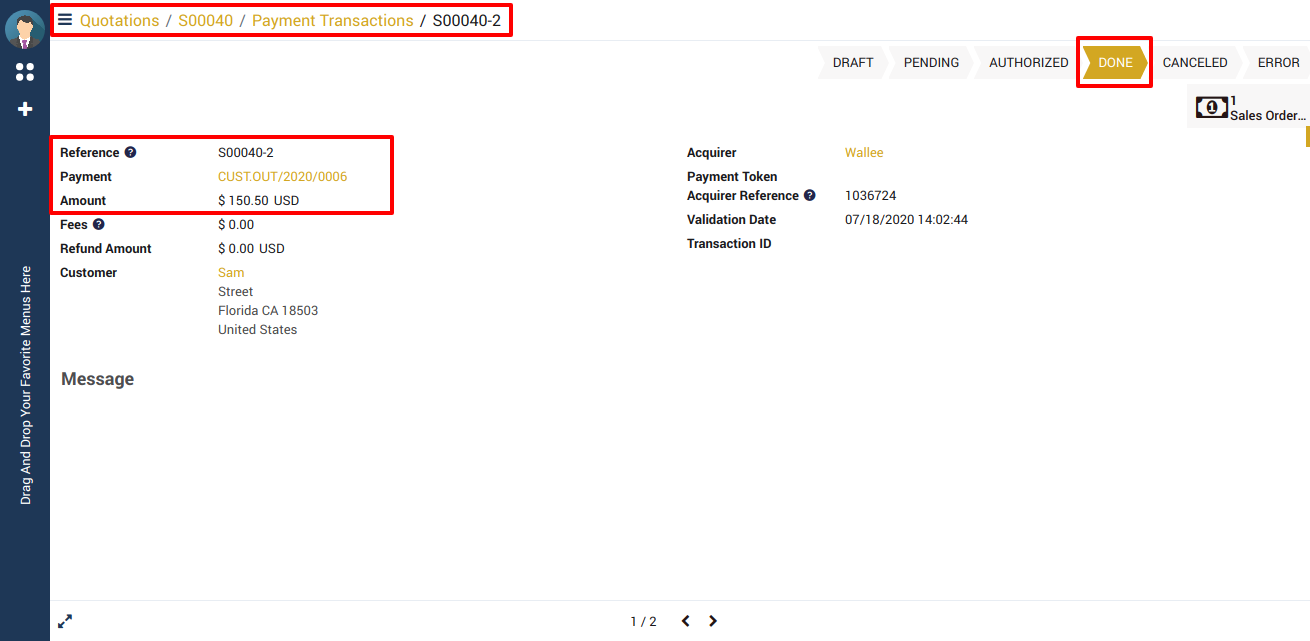Click the Acquirer Reference help icon
This screenshot has height=641, width=1310.
click(810, 196)
